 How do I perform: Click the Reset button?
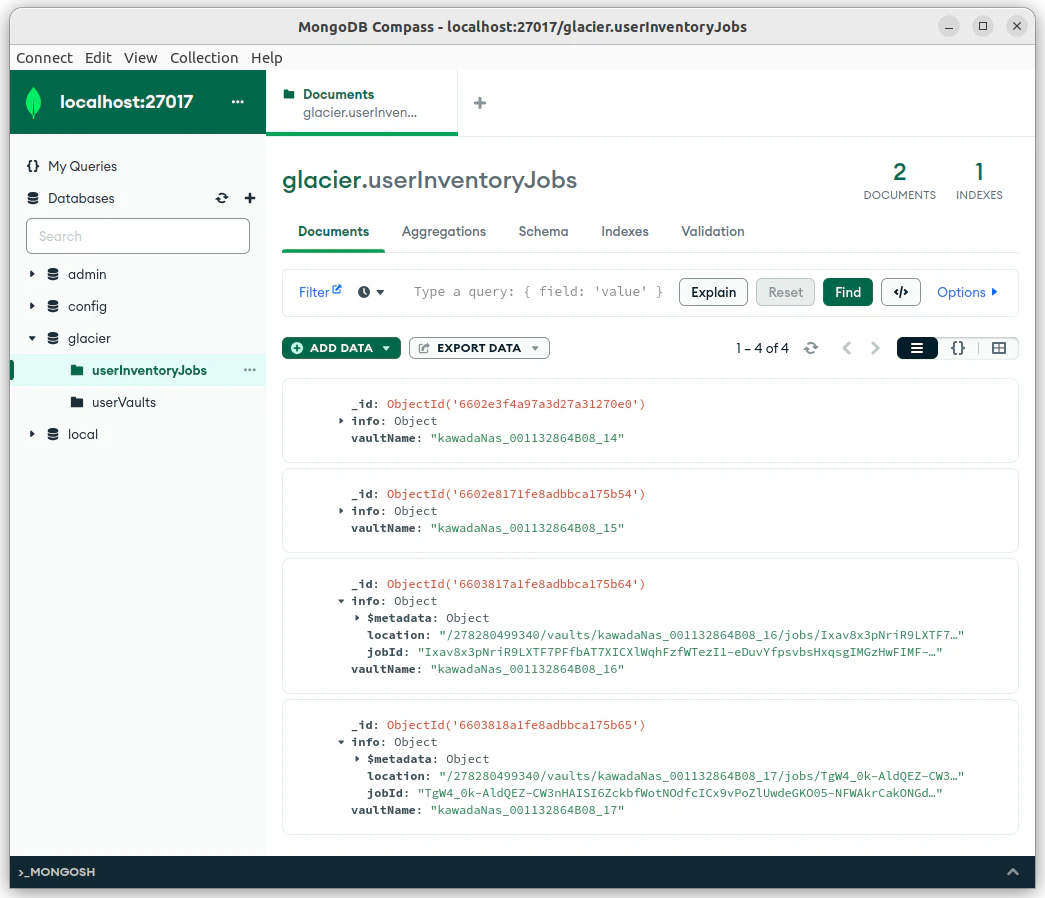pos(785,292)
